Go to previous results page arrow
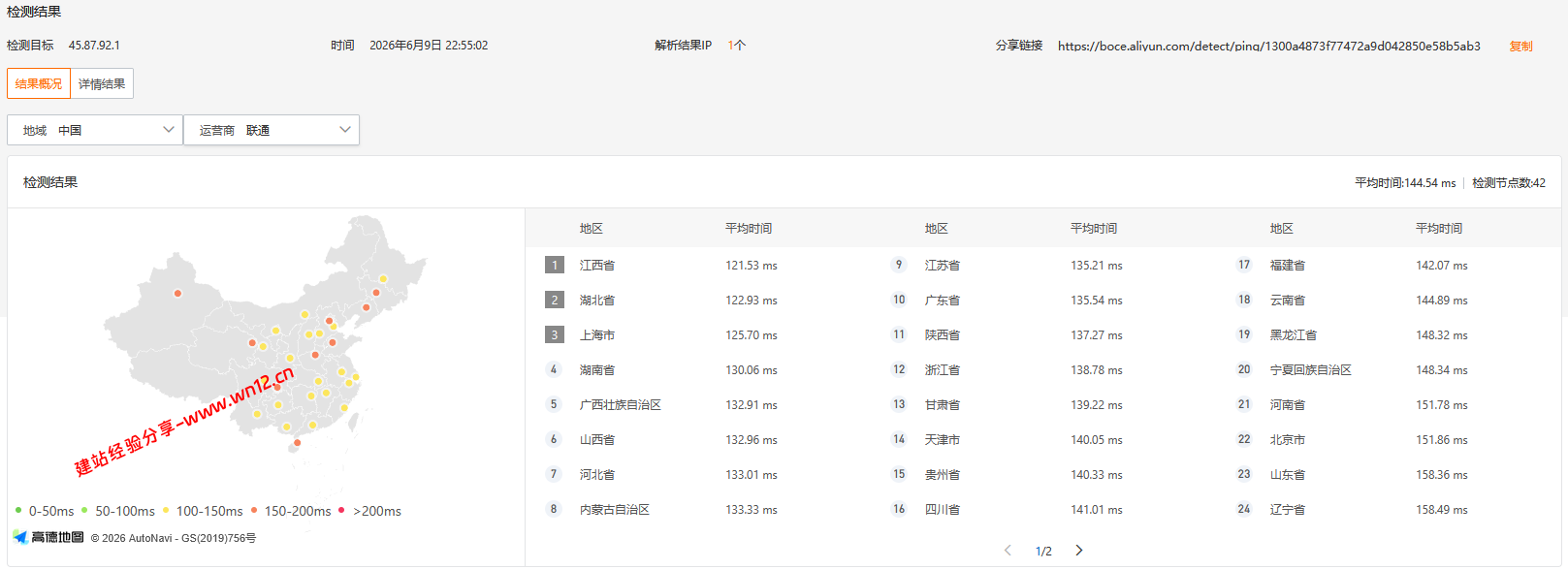The height and width of the screenshot is (570, 1568). coord(1008,551)
